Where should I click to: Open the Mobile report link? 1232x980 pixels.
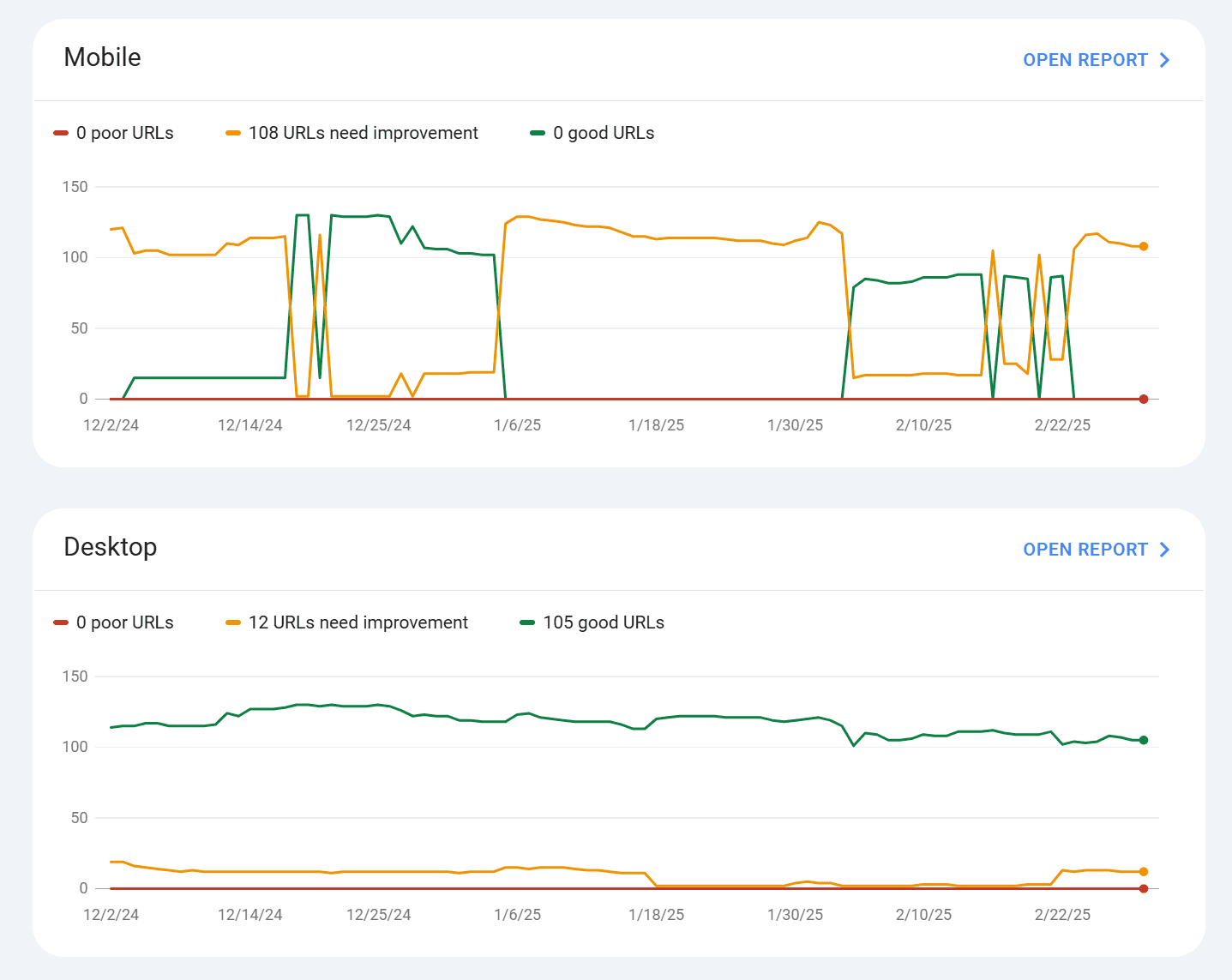click(1096, 60)
